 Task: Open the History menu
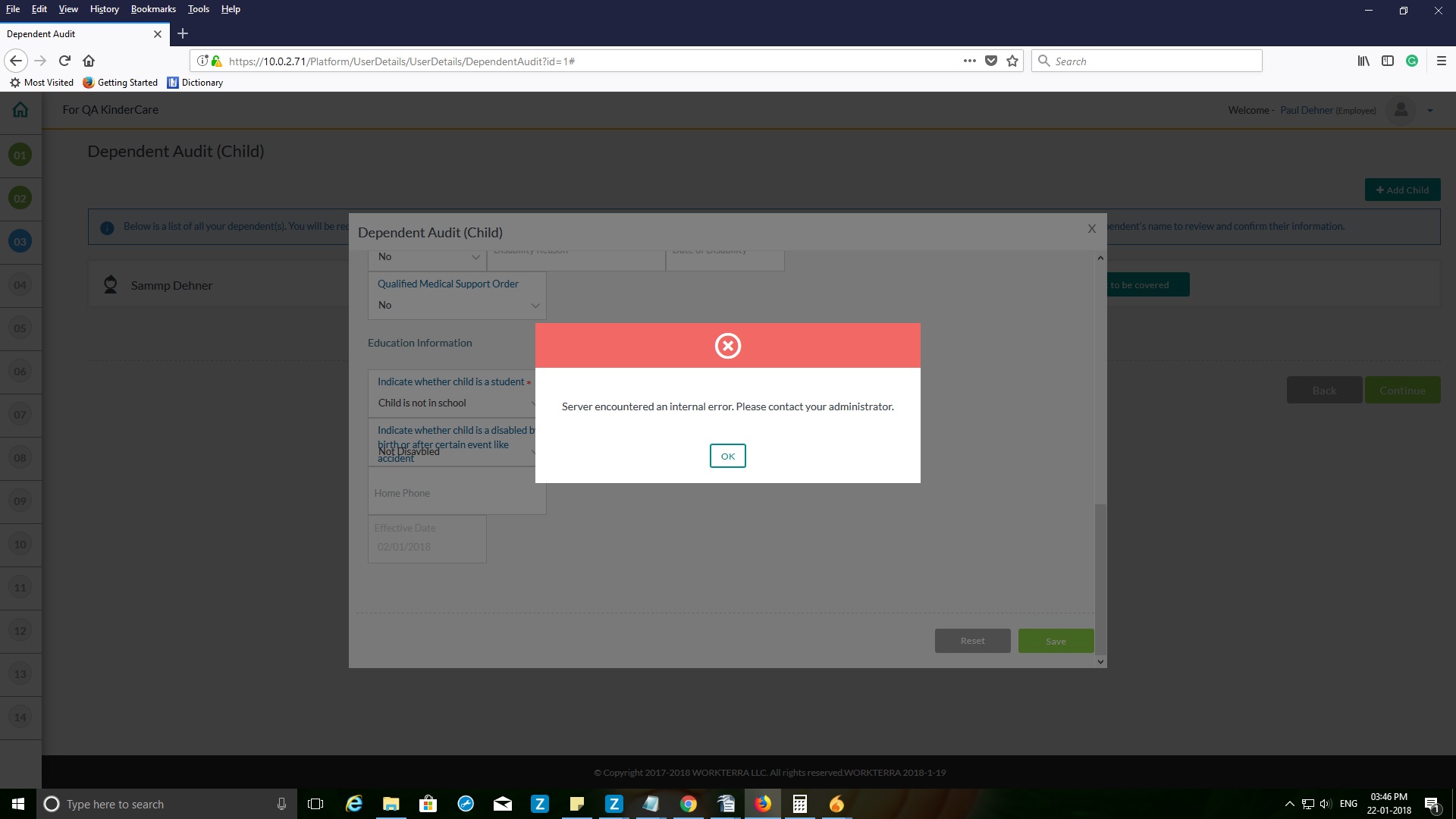(104, 9)
